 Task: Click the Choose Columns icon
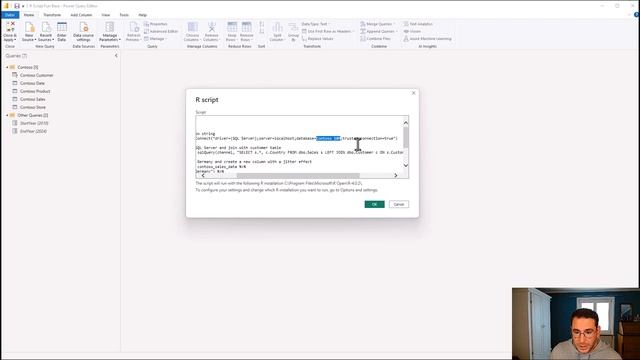(192, 27)
